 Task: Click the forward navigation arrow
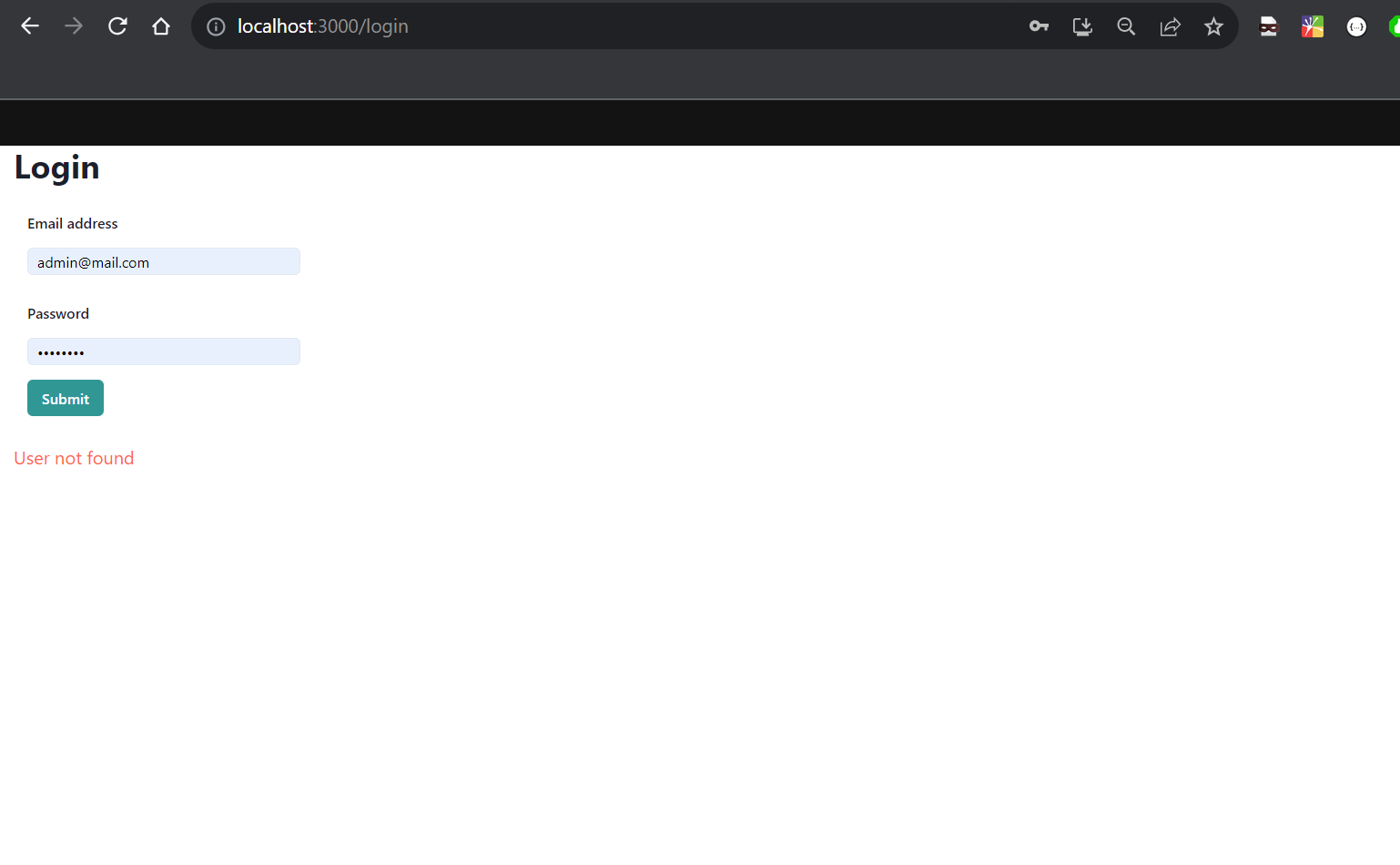[x=74, y=25]
